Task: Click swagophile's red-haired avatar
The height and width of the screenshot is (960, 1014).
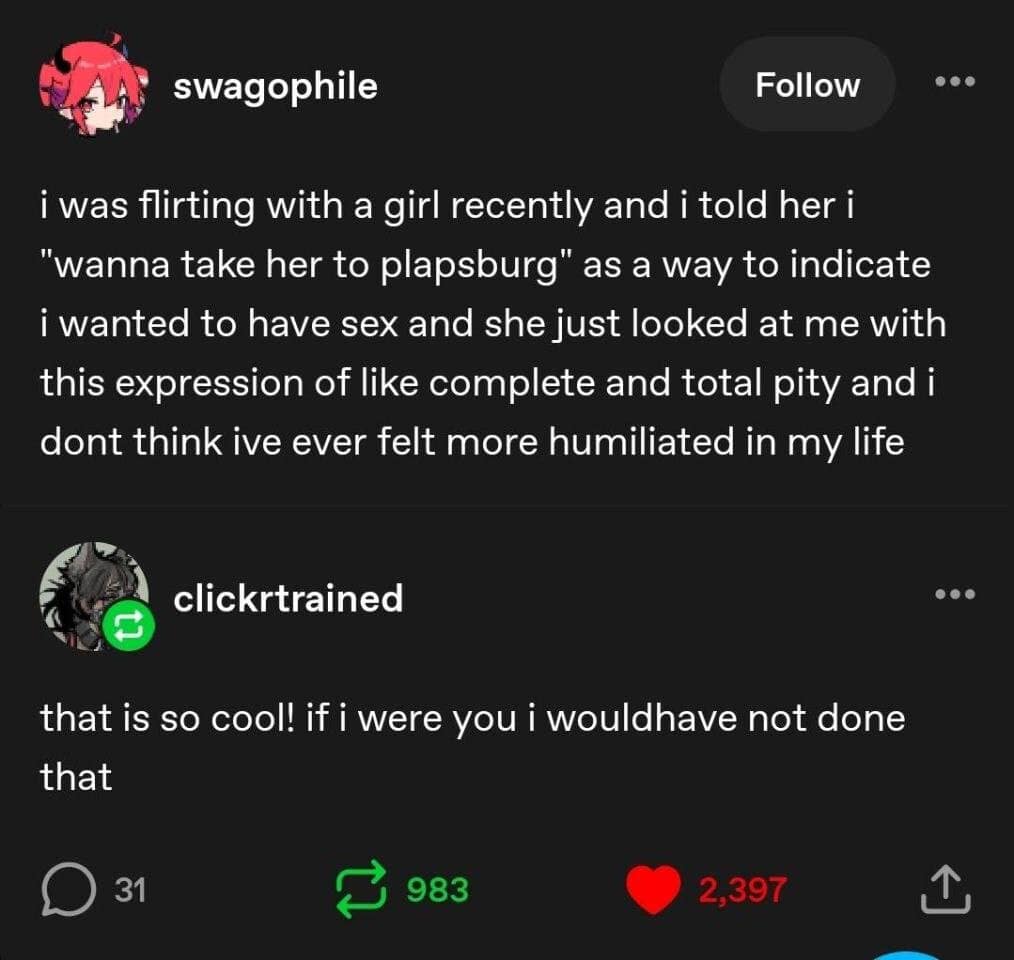Action: click(93, 84)
